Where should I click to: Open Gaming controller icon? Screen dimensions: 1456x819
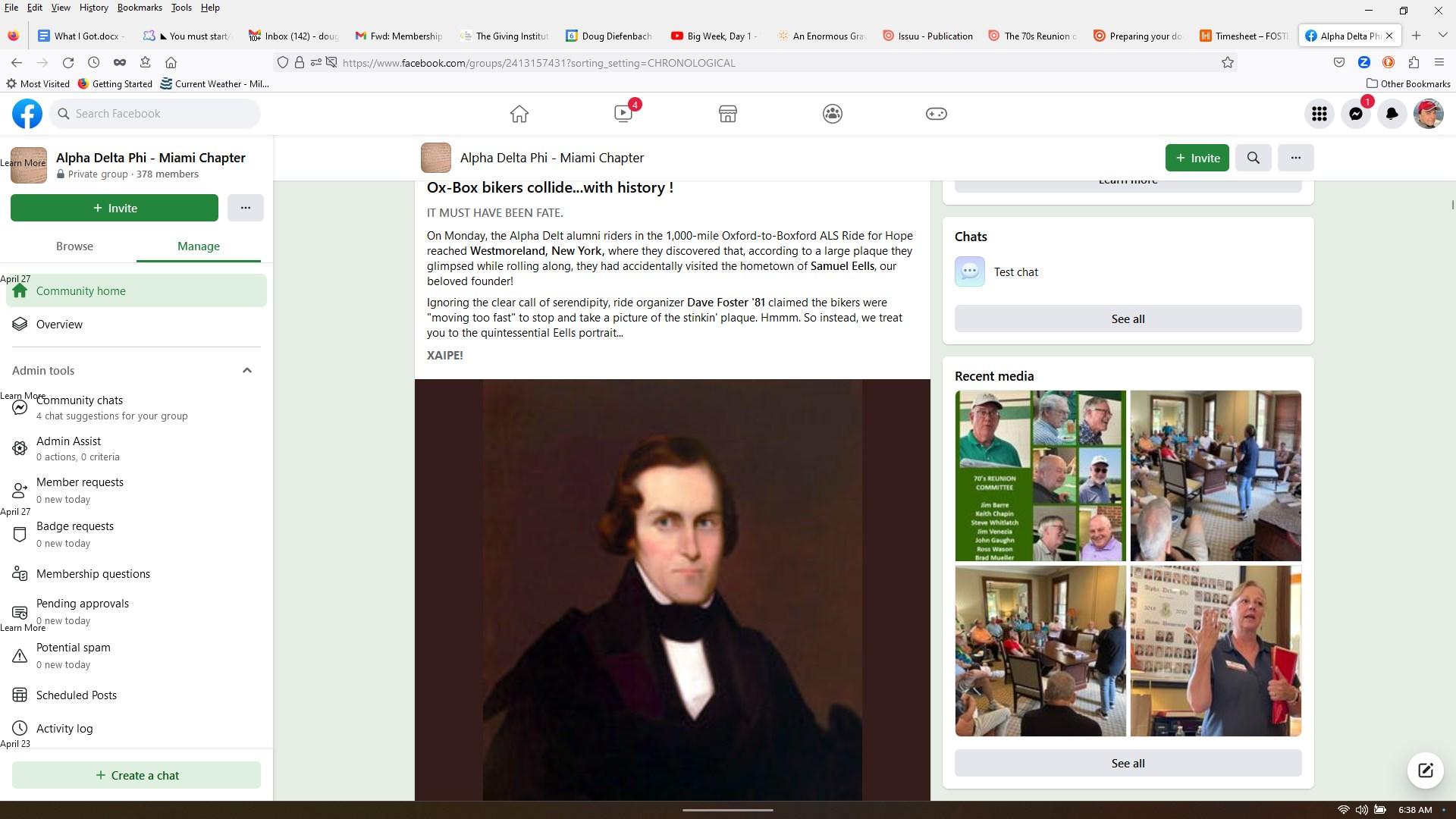pos(936,114)
